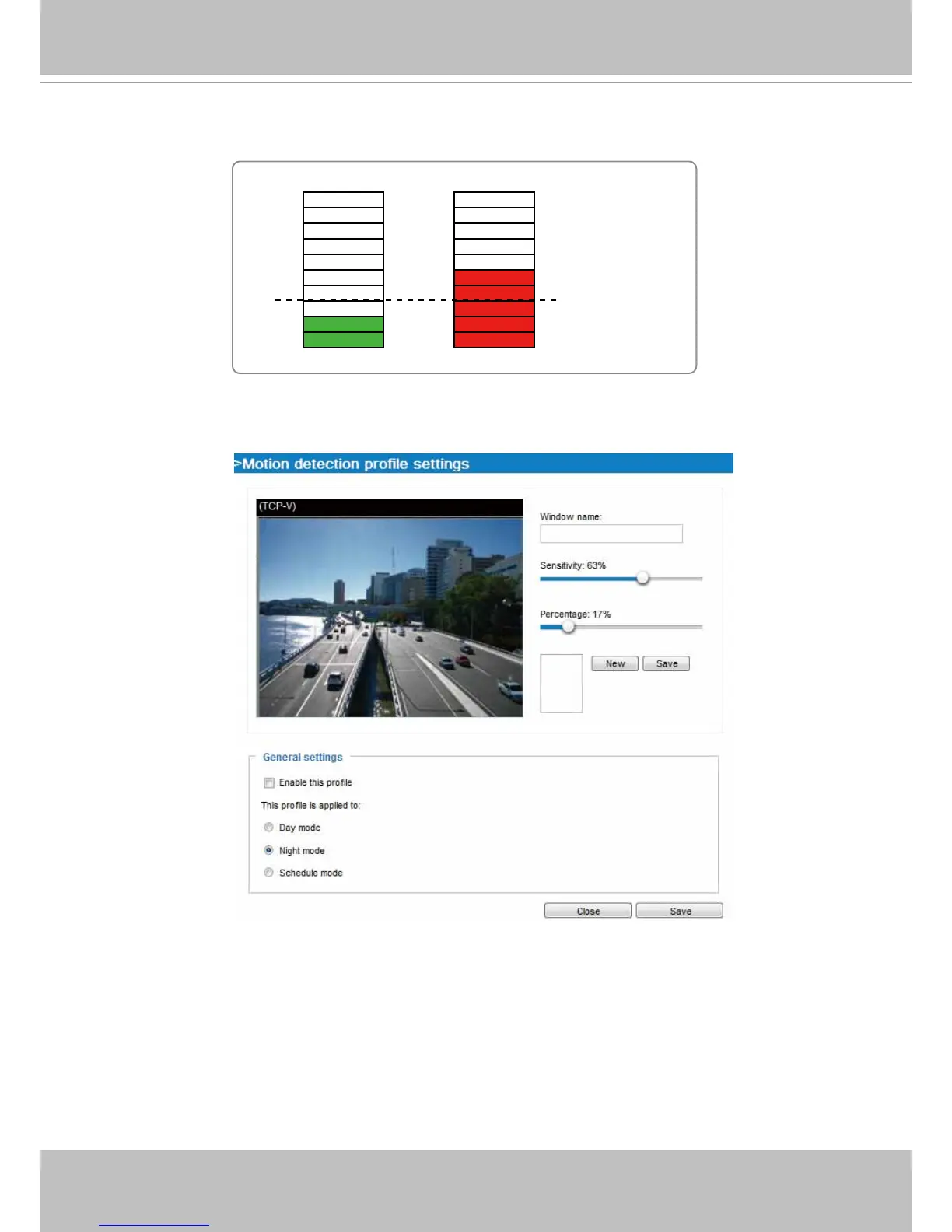The height and width of the screenshot is (1232, 952).
Task: Click the Window name input field
Action: (611, 534)
